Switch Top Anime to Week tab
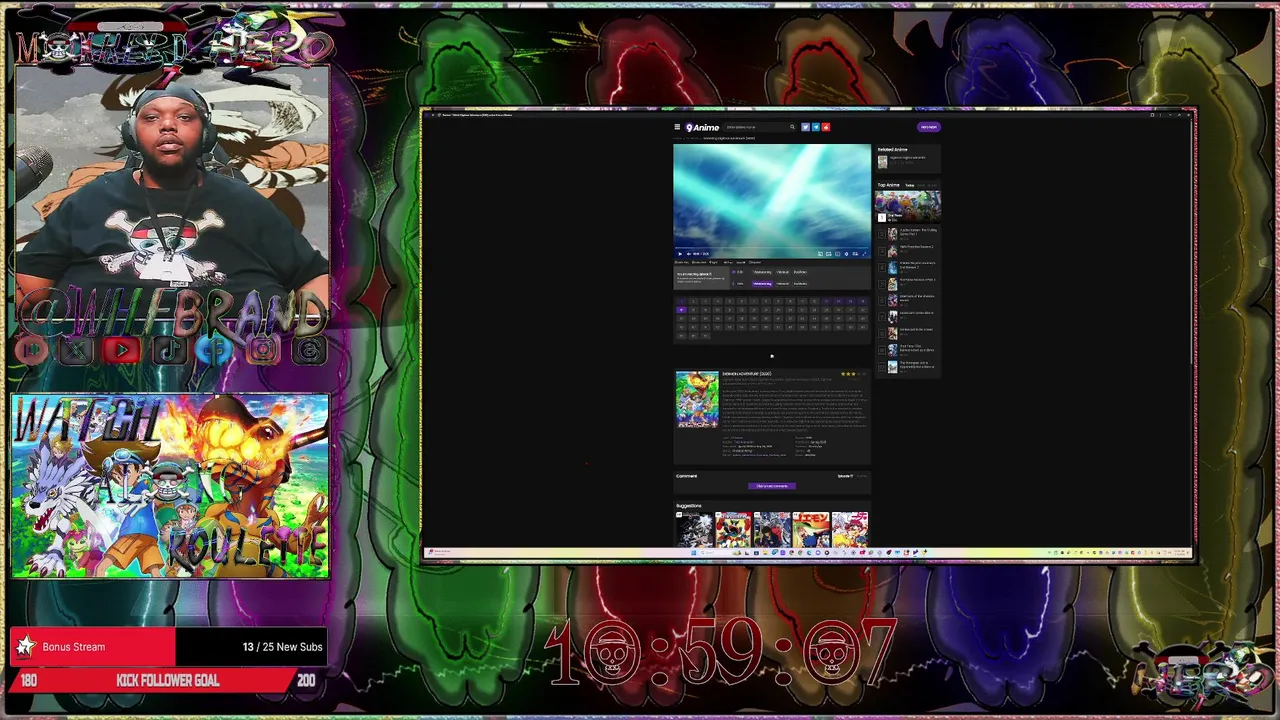The image size is (1280, 720). pos(921,185)
